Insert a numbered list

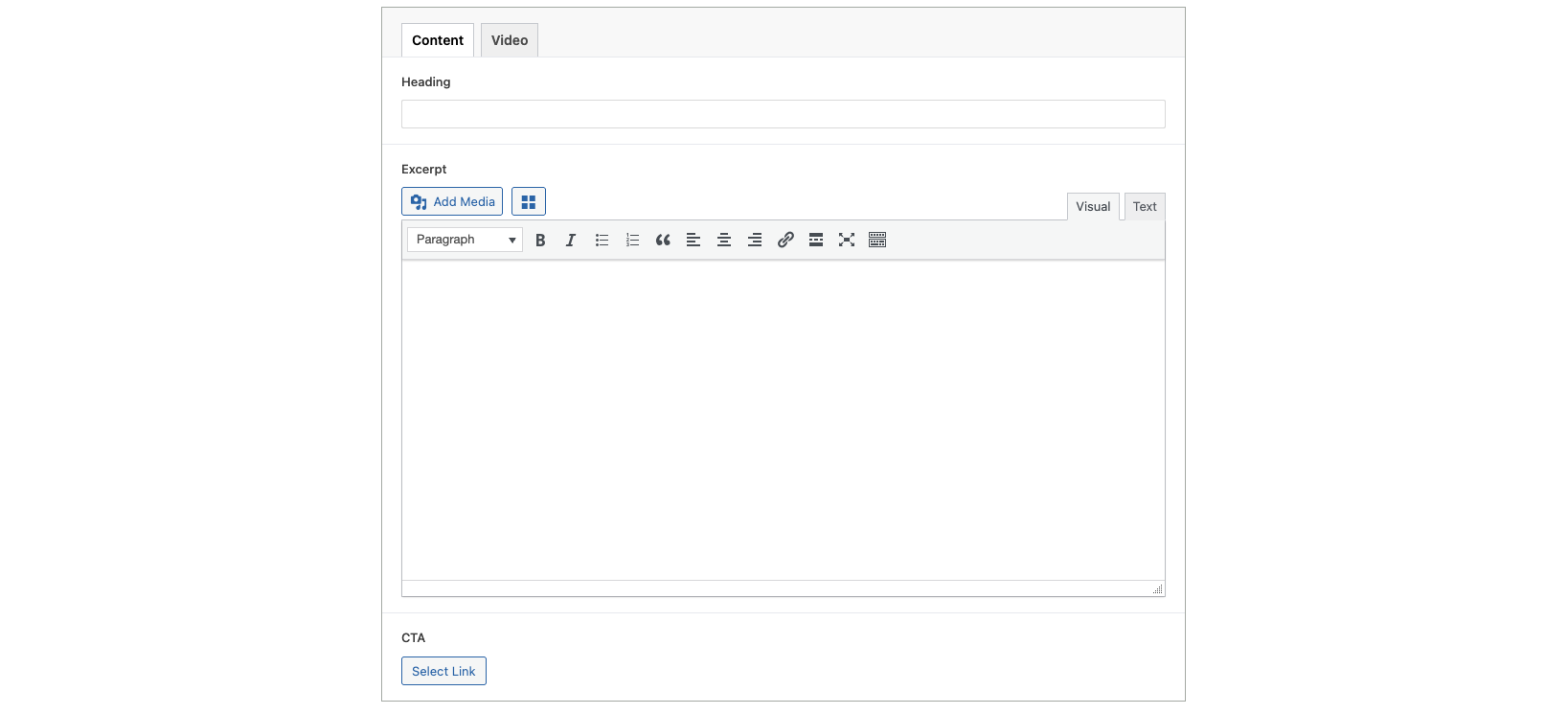[632, 241]
